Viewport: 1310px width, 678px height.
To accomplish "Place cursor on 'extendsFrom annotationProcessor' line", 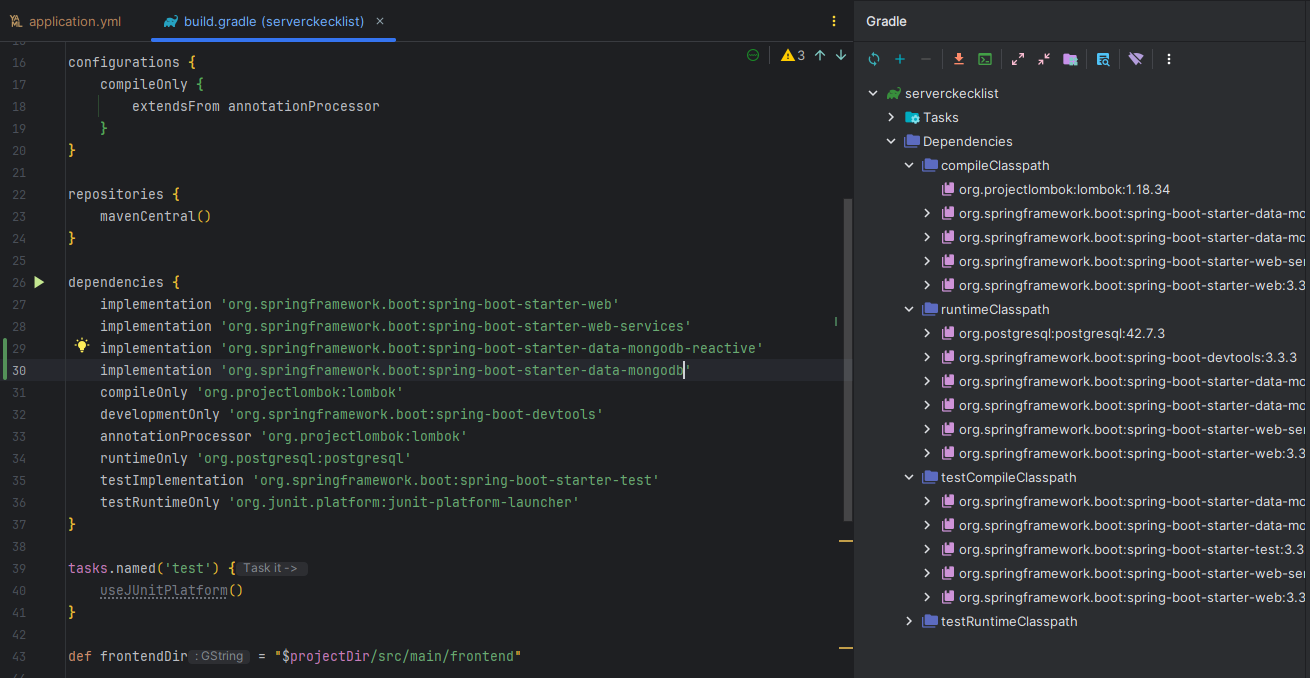I will (x=256, y=106).
